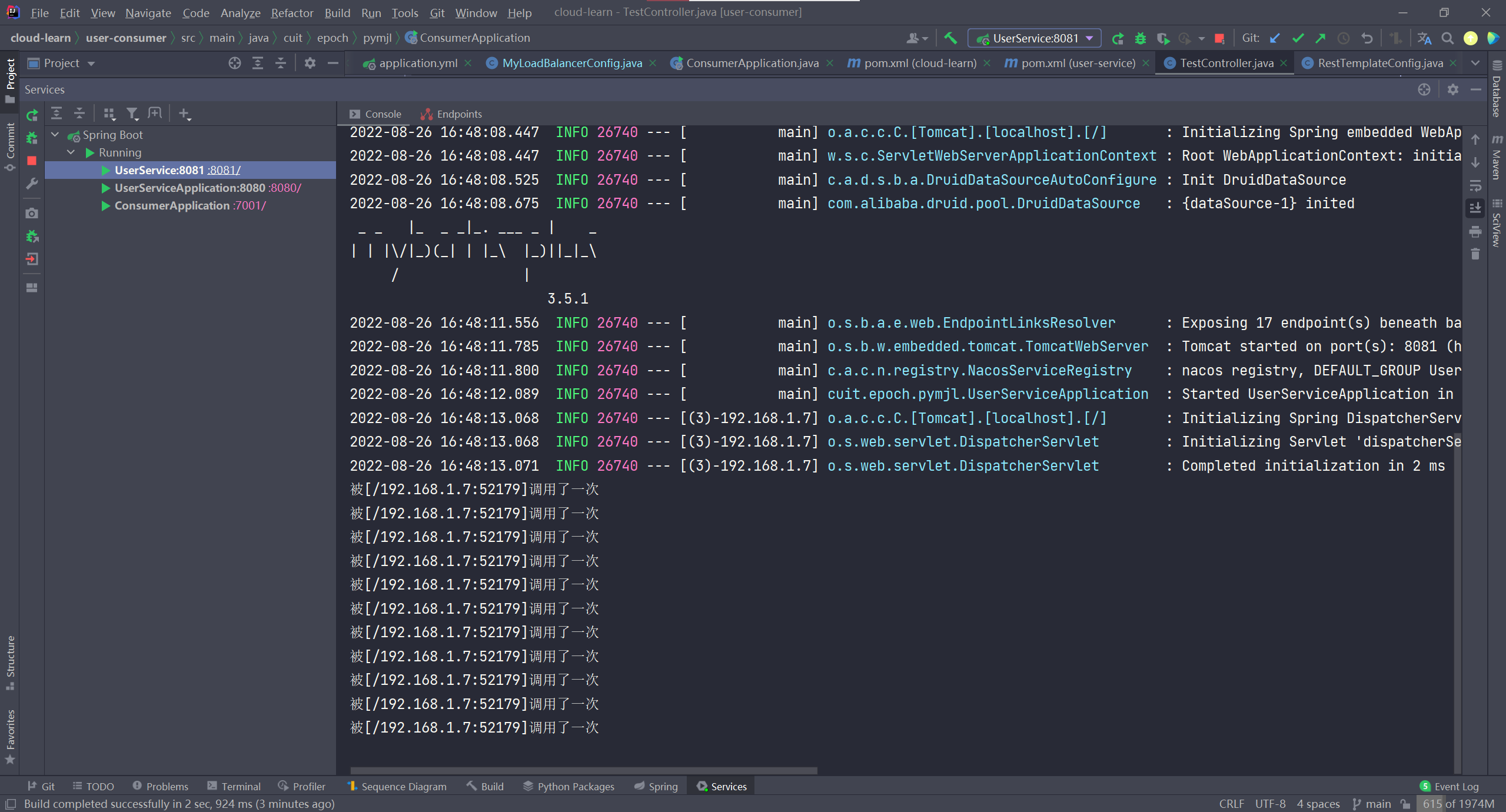Viewport: 1506px width, 812px height.
Task: Open the Translate icon in toolbar
Action: (1424, 38)
